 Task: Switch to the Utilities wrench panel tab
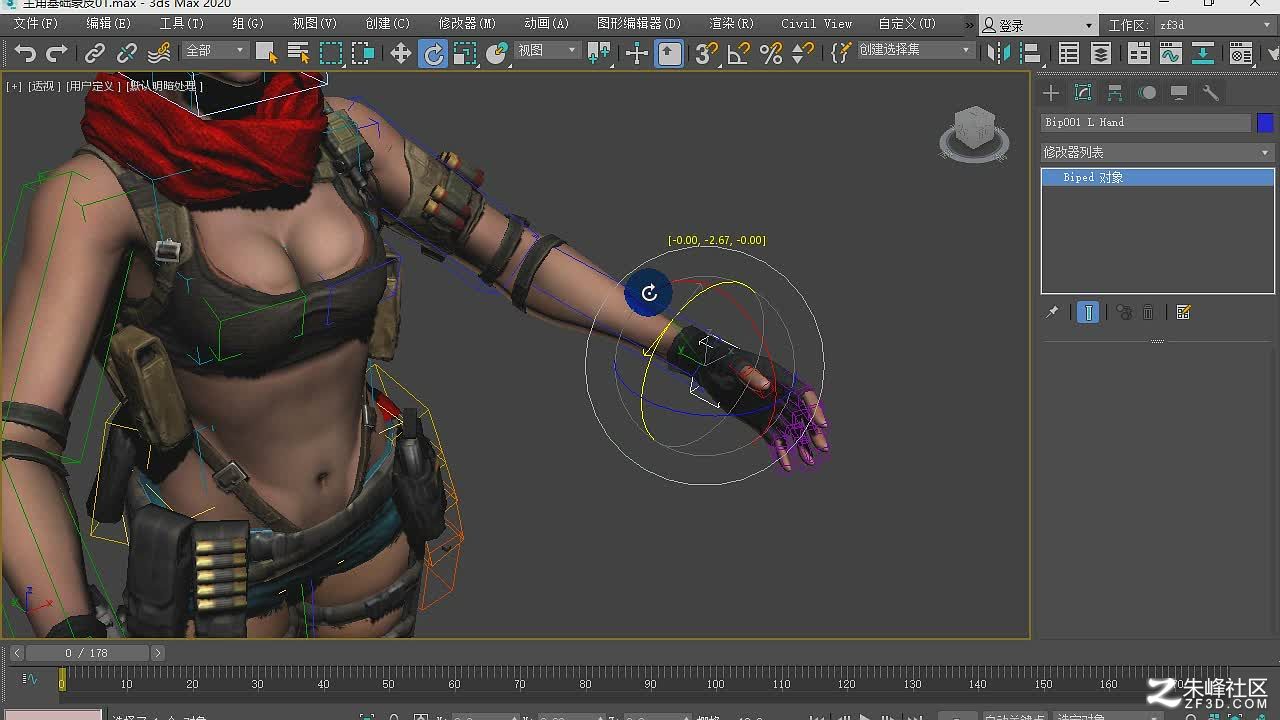[1211, 93]
